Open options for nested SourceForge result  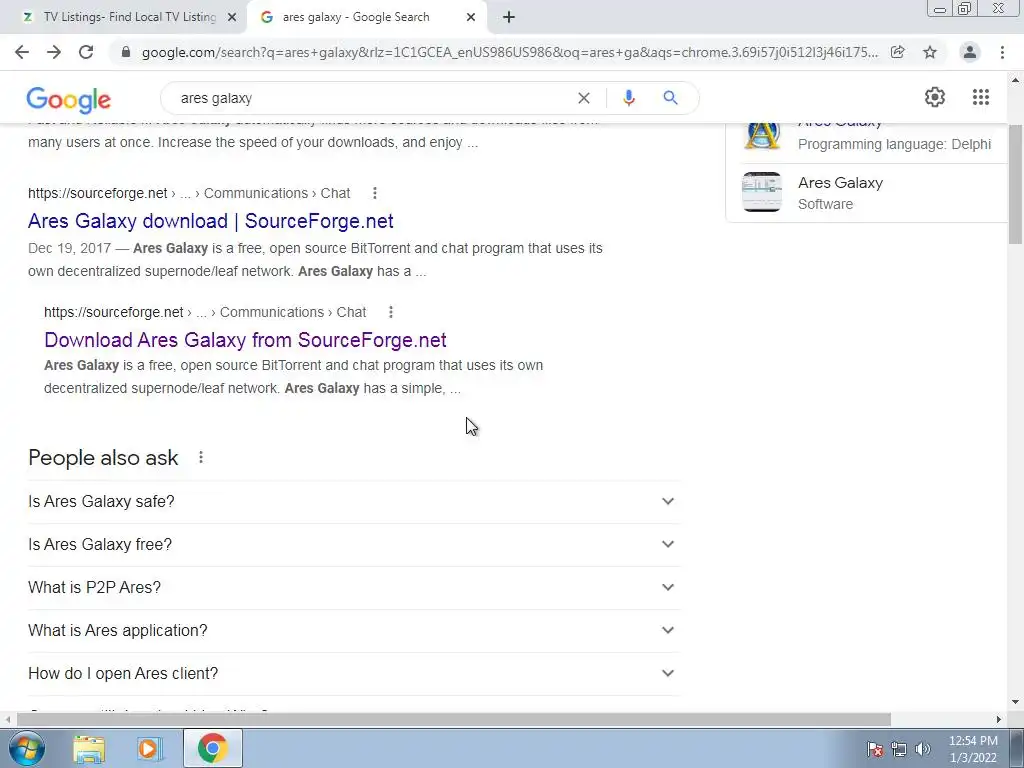(x=391, y=312)
